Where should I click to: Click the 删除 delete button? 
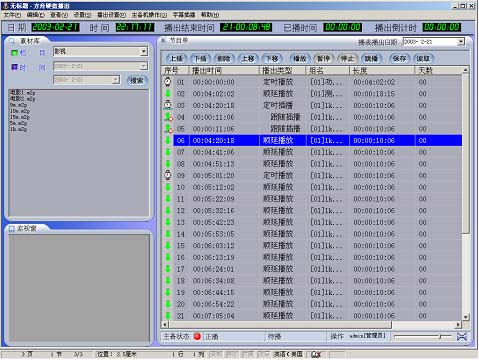coord(224,59)
